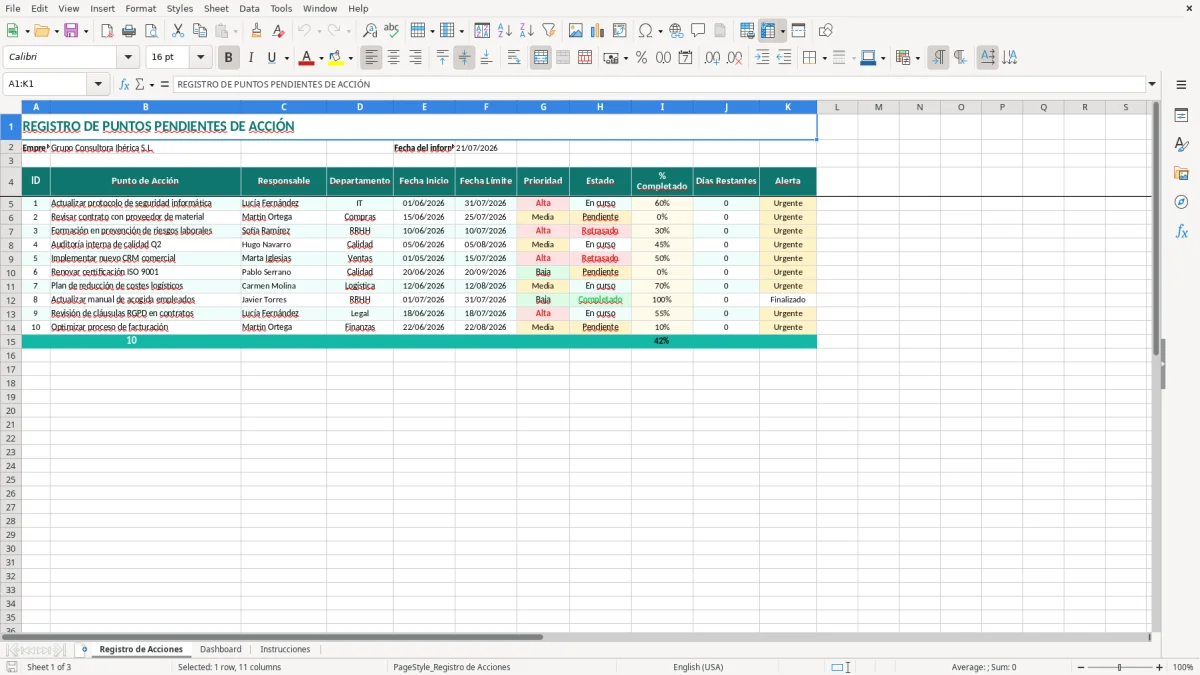Click the English (USA) language status
1200x675 pixels.
698,667
